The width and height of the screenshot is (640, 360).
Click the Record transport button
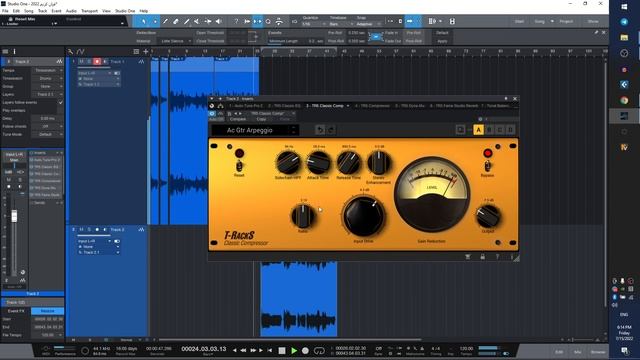point(305,350)
